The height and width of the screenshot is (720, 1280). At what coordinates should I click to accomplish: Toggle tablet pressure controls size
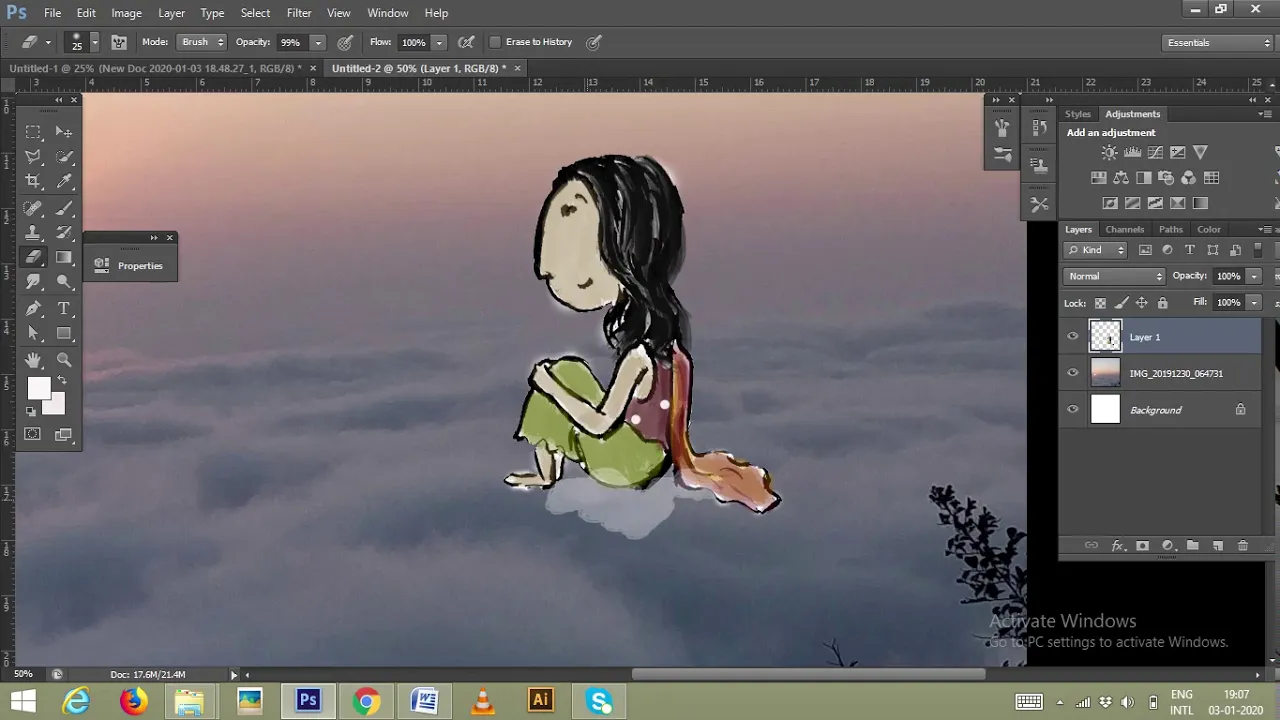[x=593, y=42]
